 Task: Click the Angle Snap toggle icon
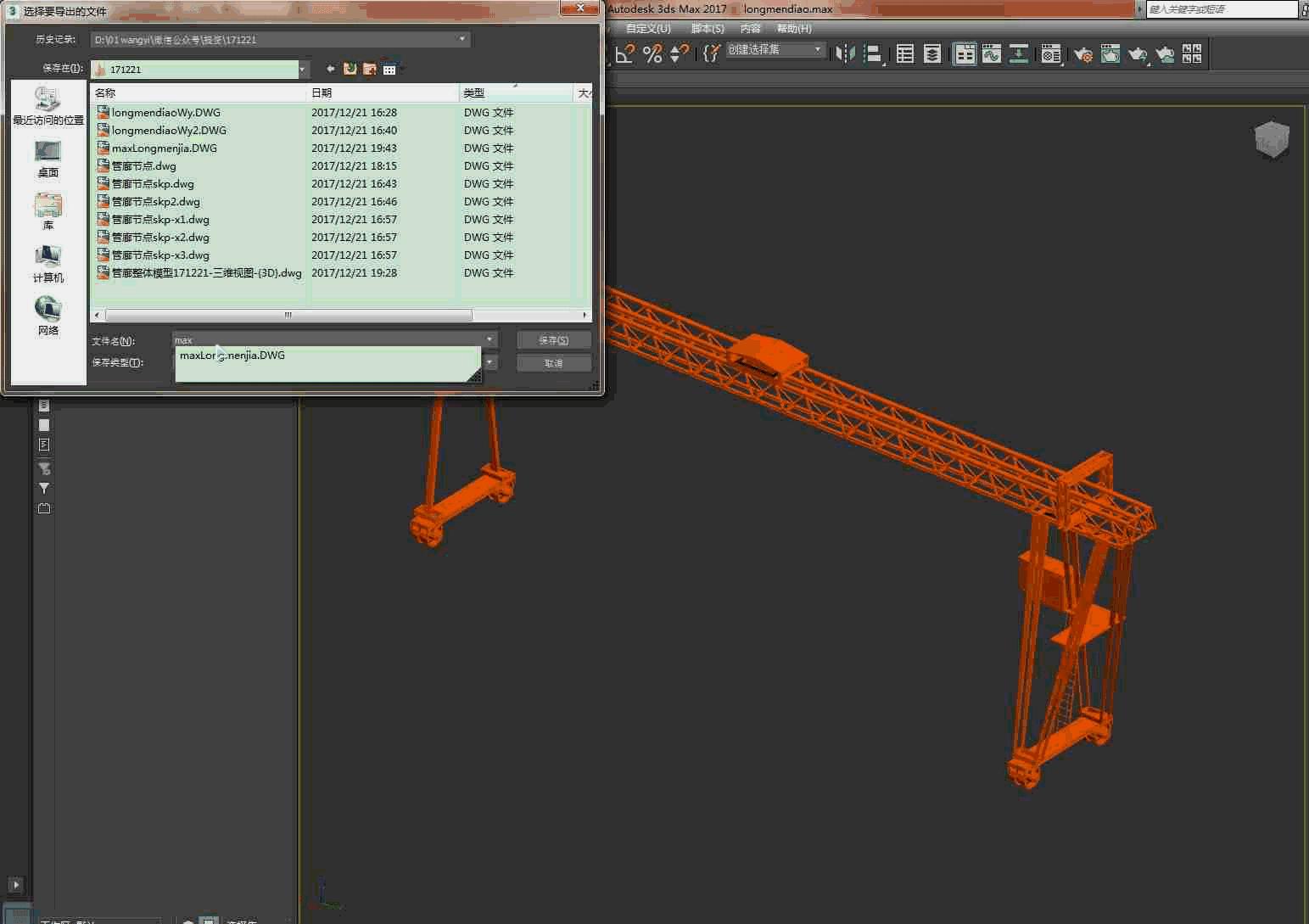625,54
